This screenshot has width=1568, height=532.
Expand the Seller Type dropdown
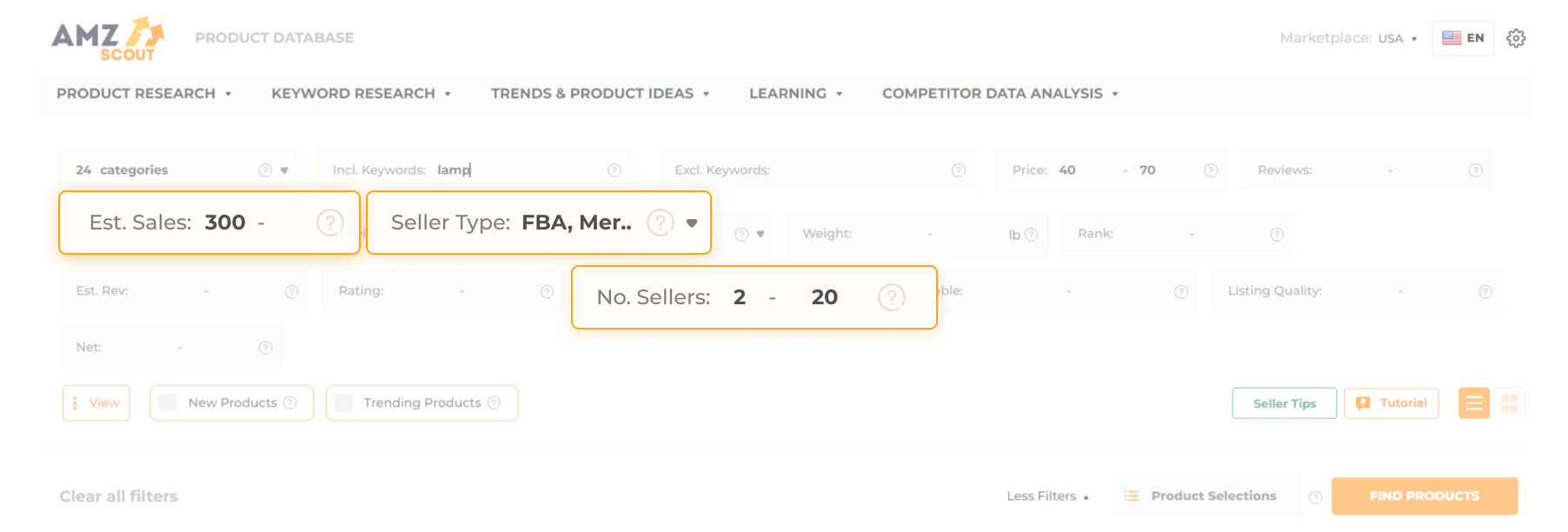pyautogui.click(x=692, y=223)
